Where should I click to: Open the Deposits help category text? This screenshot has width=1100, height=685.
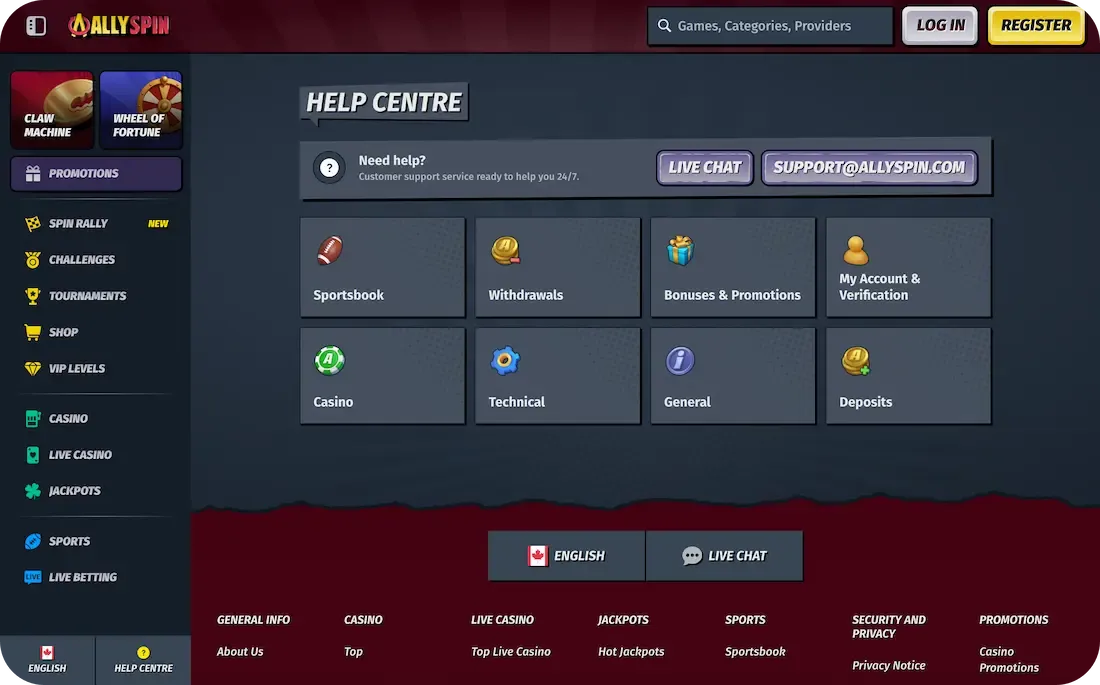[865, 402]
